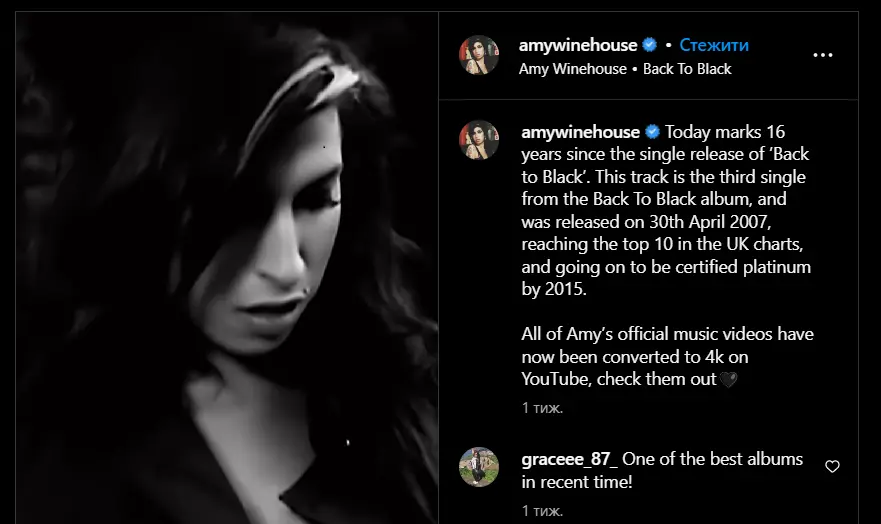
Task: Select "Back To Black" audio title in header
Action: click(x=687, y=69)
